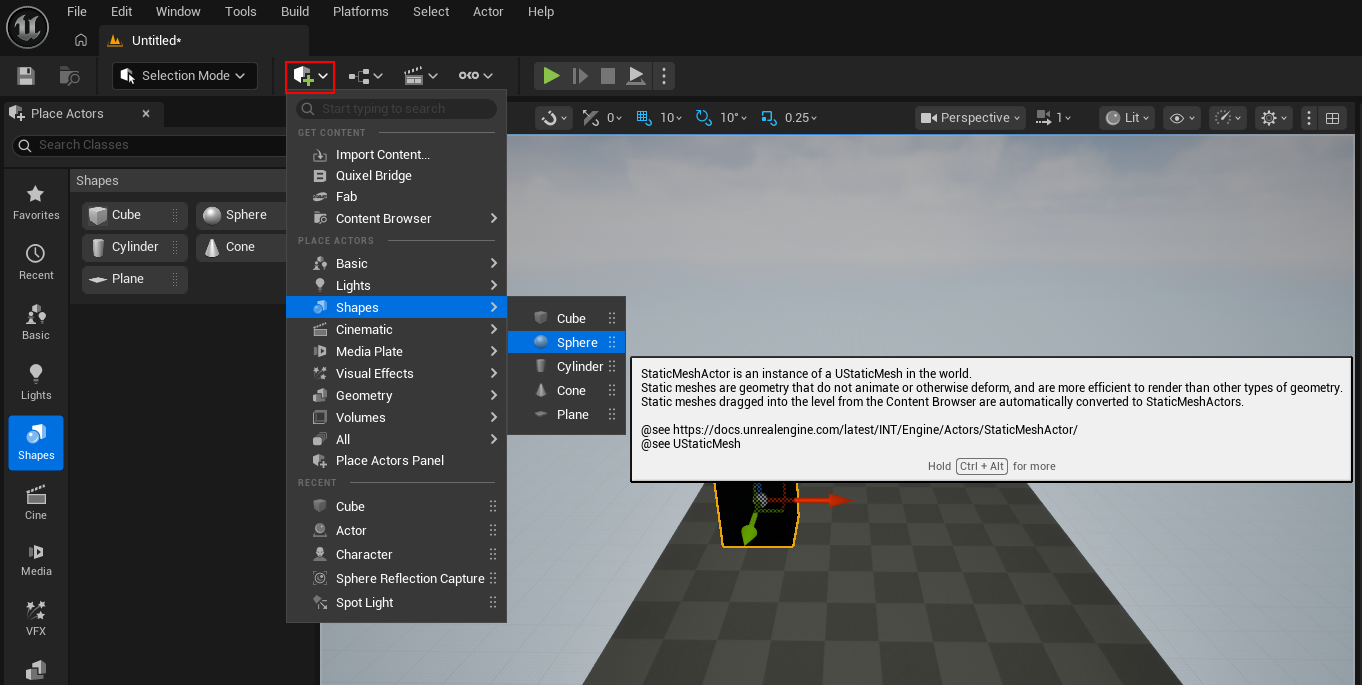Toggle rotation snapping icon in viewport
1362x685 pixels.
click(704, 118)
